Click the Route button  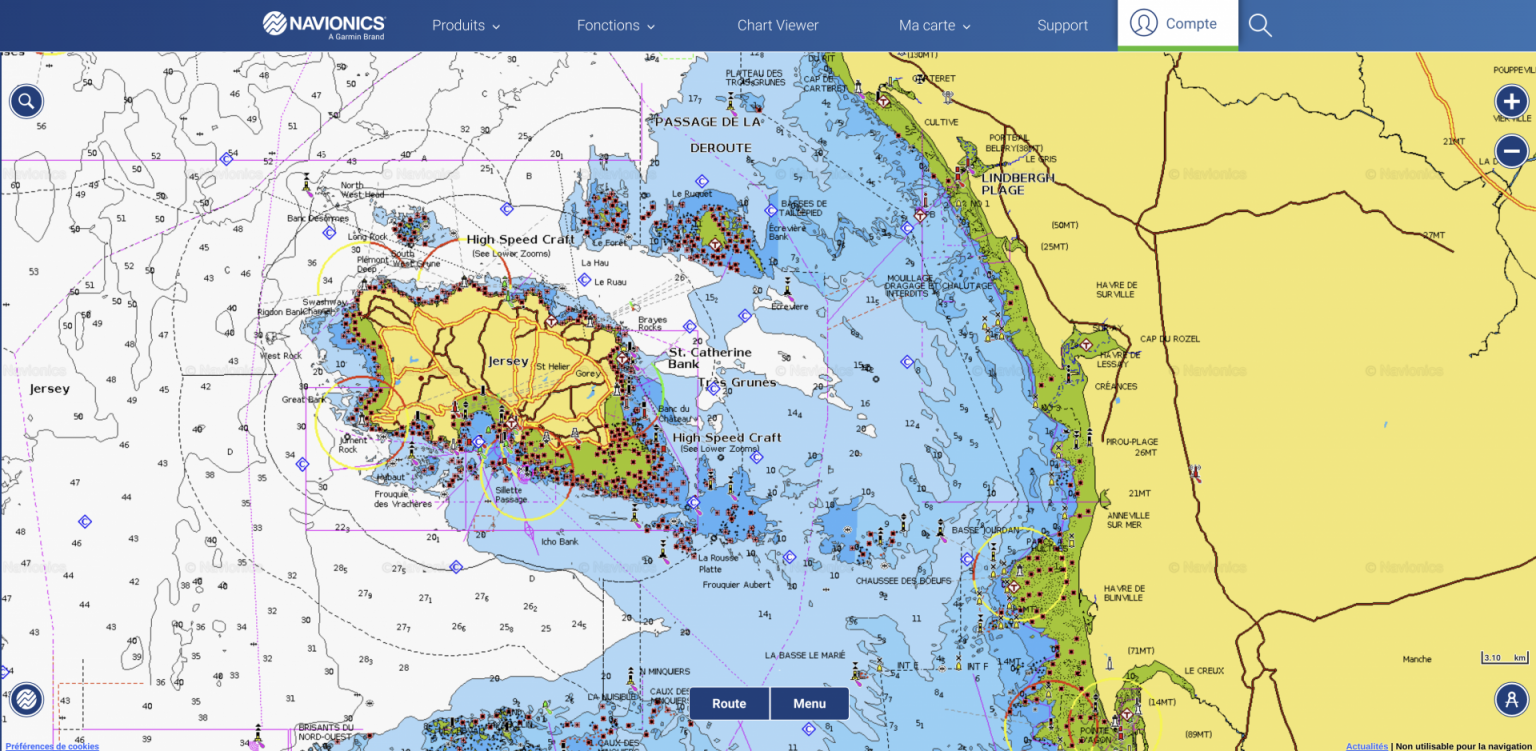(x=728, y=703)
